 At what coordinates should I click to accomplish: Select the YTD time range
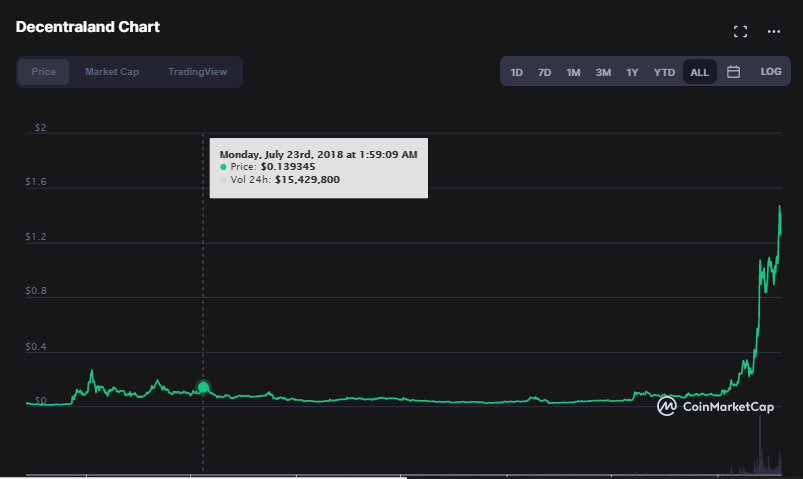pos(664,72)
